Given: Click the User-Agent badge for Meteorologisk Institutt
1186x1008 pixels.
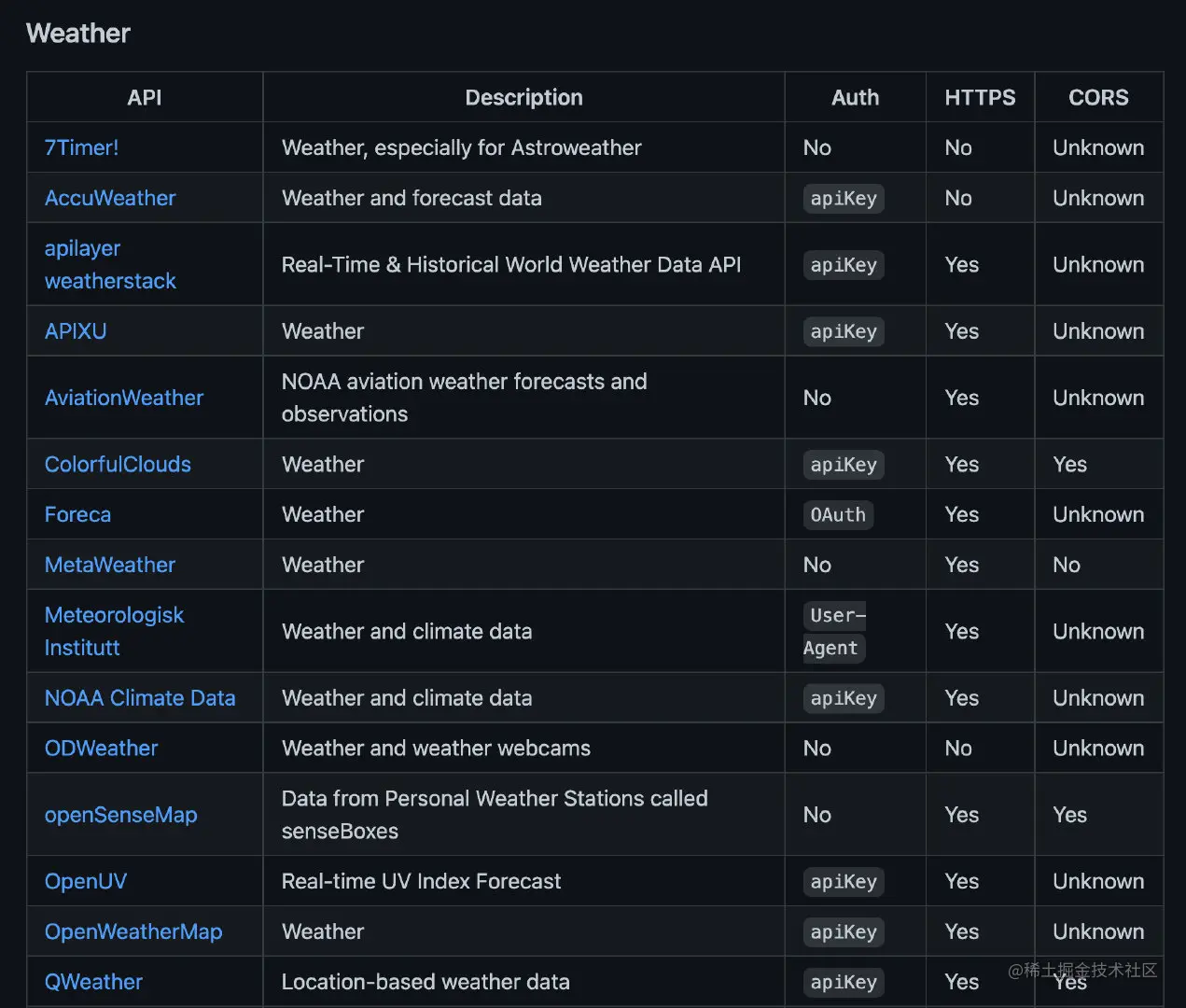Looking at the screenshot, I should [x=835, y=631].
